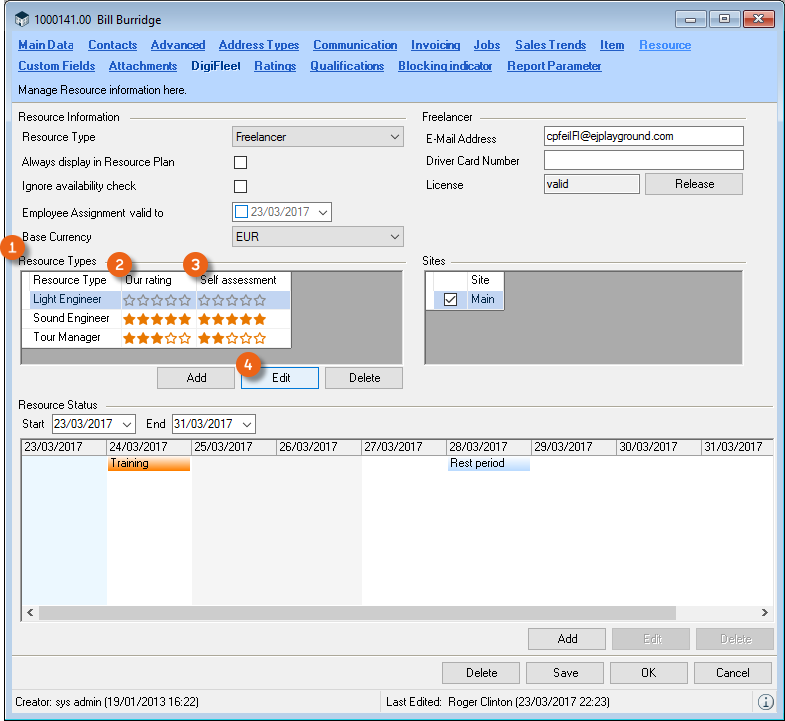Click the Driver Card Number field
Viewport: 785px width, 721px height.
coord(643,160)
